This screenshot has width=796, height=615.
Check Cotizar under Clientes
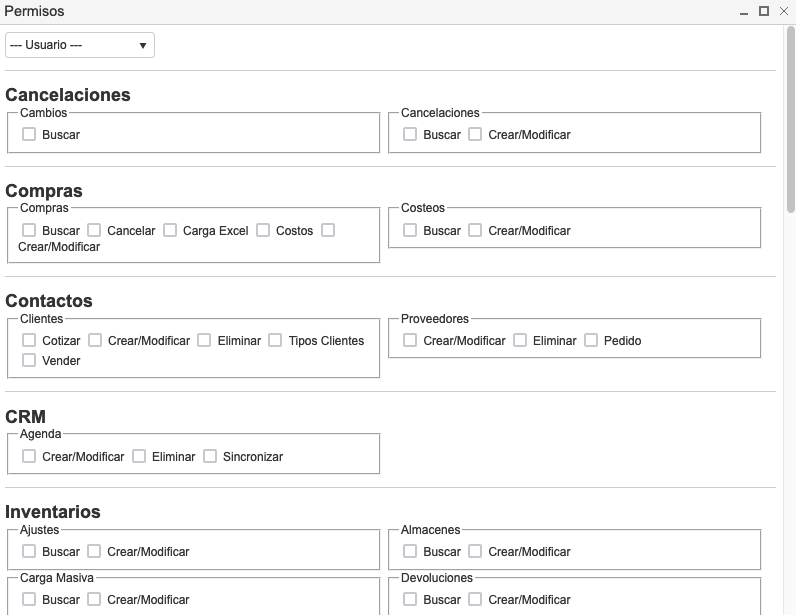click(29, 340)
